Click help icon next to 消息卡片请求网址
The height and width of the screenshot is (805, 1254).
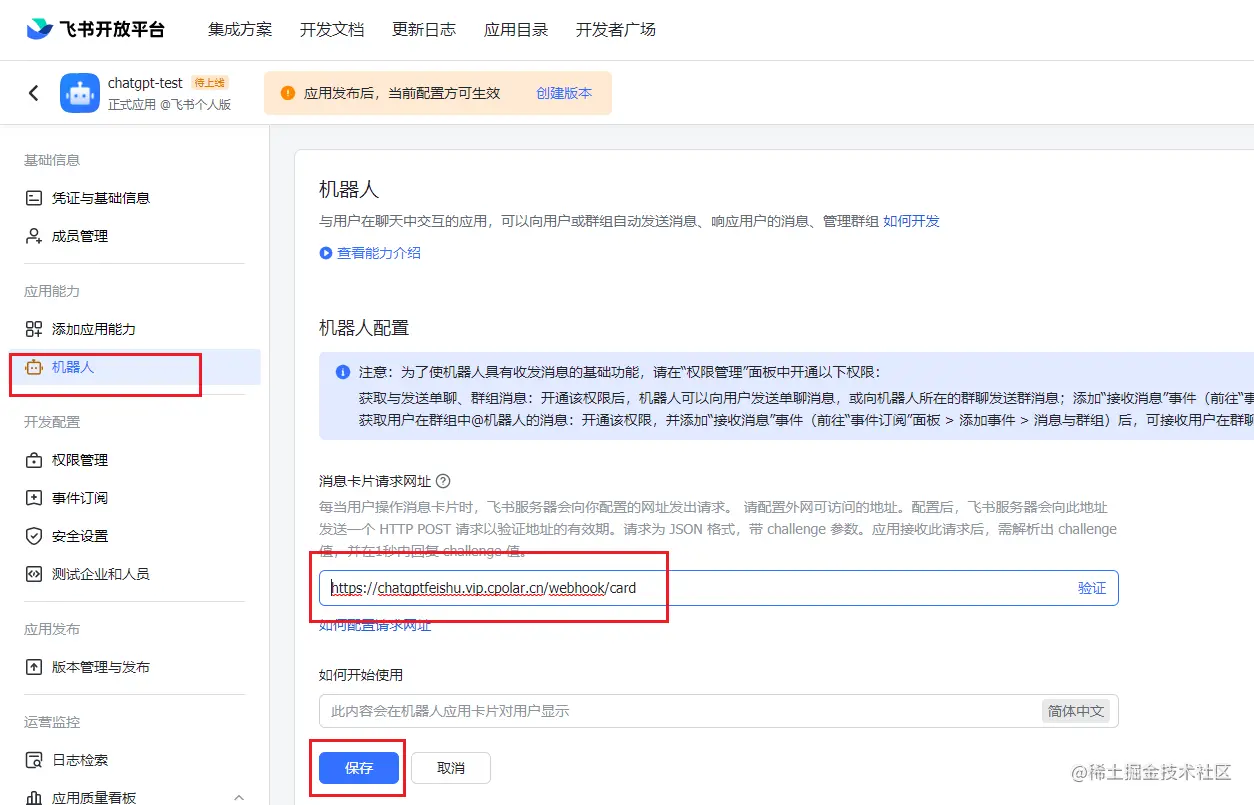(x=443, y=481)
